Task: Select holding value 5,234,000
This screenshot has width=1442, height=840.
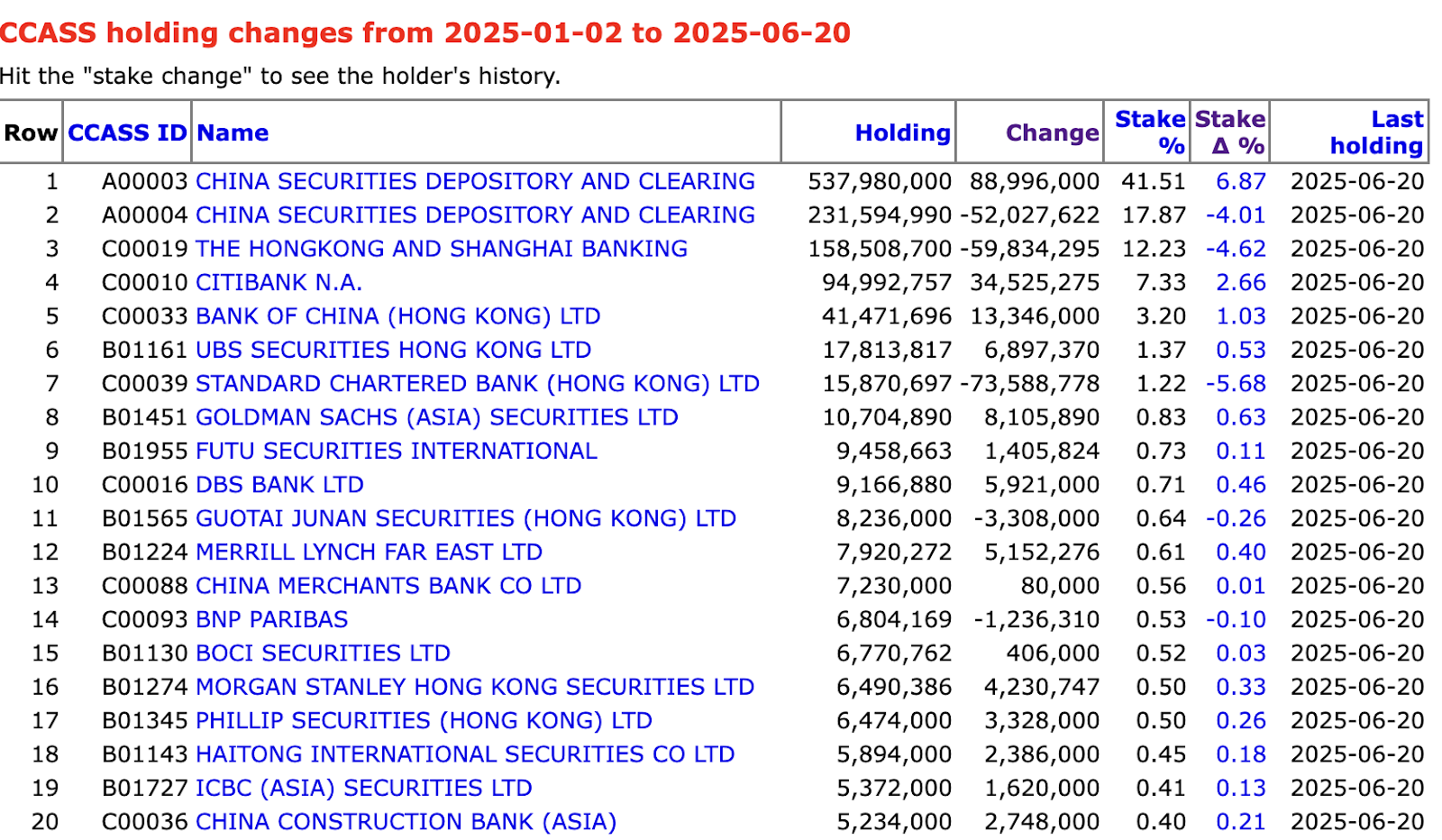Action: coord(894,822)
